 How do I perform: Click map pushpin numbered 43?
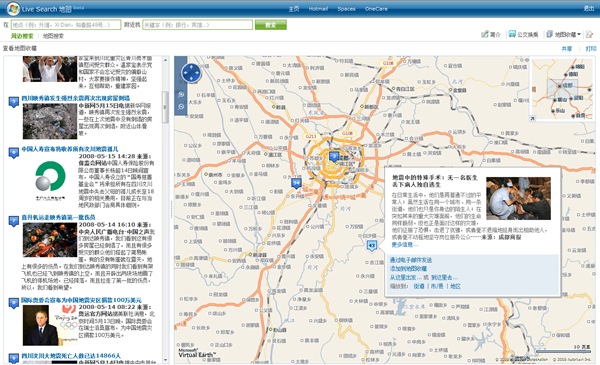click(371, 246)
